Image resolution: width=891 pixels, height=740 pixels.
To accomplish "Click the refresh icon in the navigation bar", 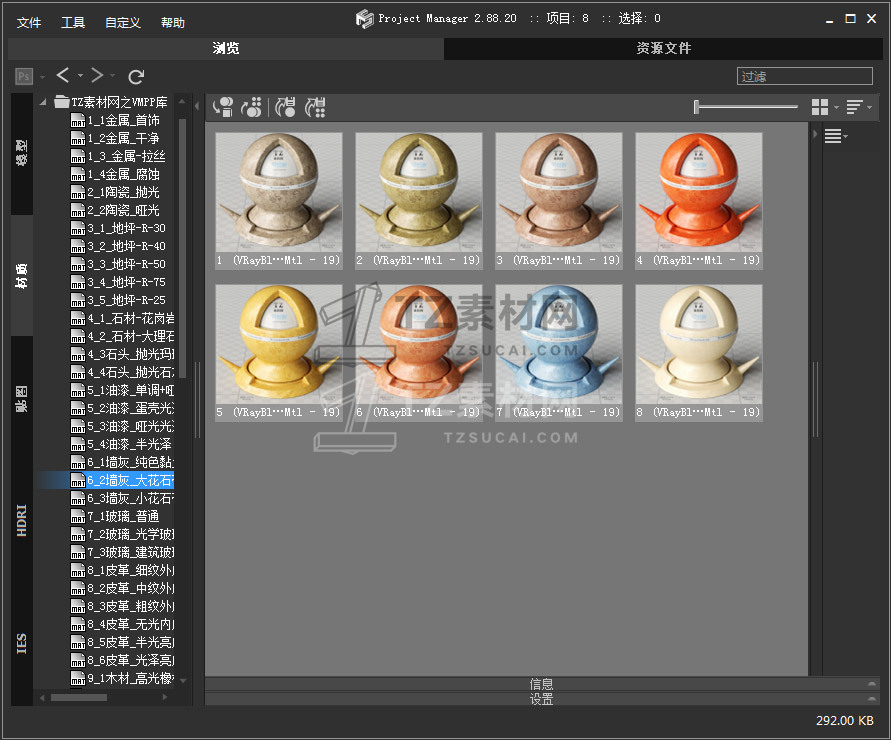I will click(x=137, y=76).
